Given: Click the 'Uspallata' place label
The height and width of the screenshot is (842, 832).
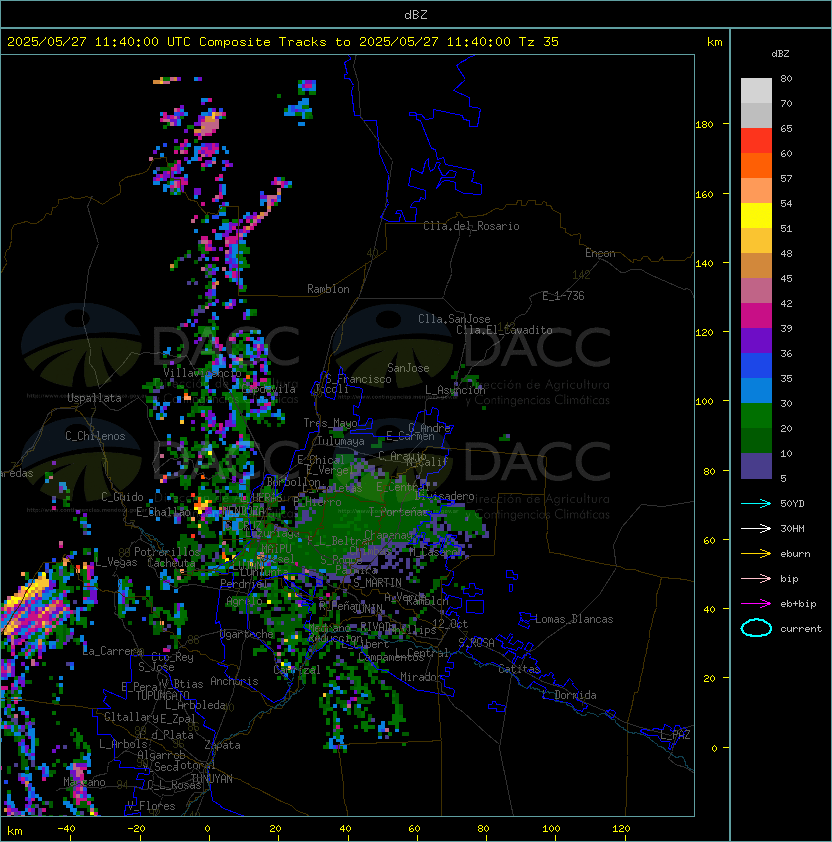Looking at the screenshot, I should click(x=94, y=398).
